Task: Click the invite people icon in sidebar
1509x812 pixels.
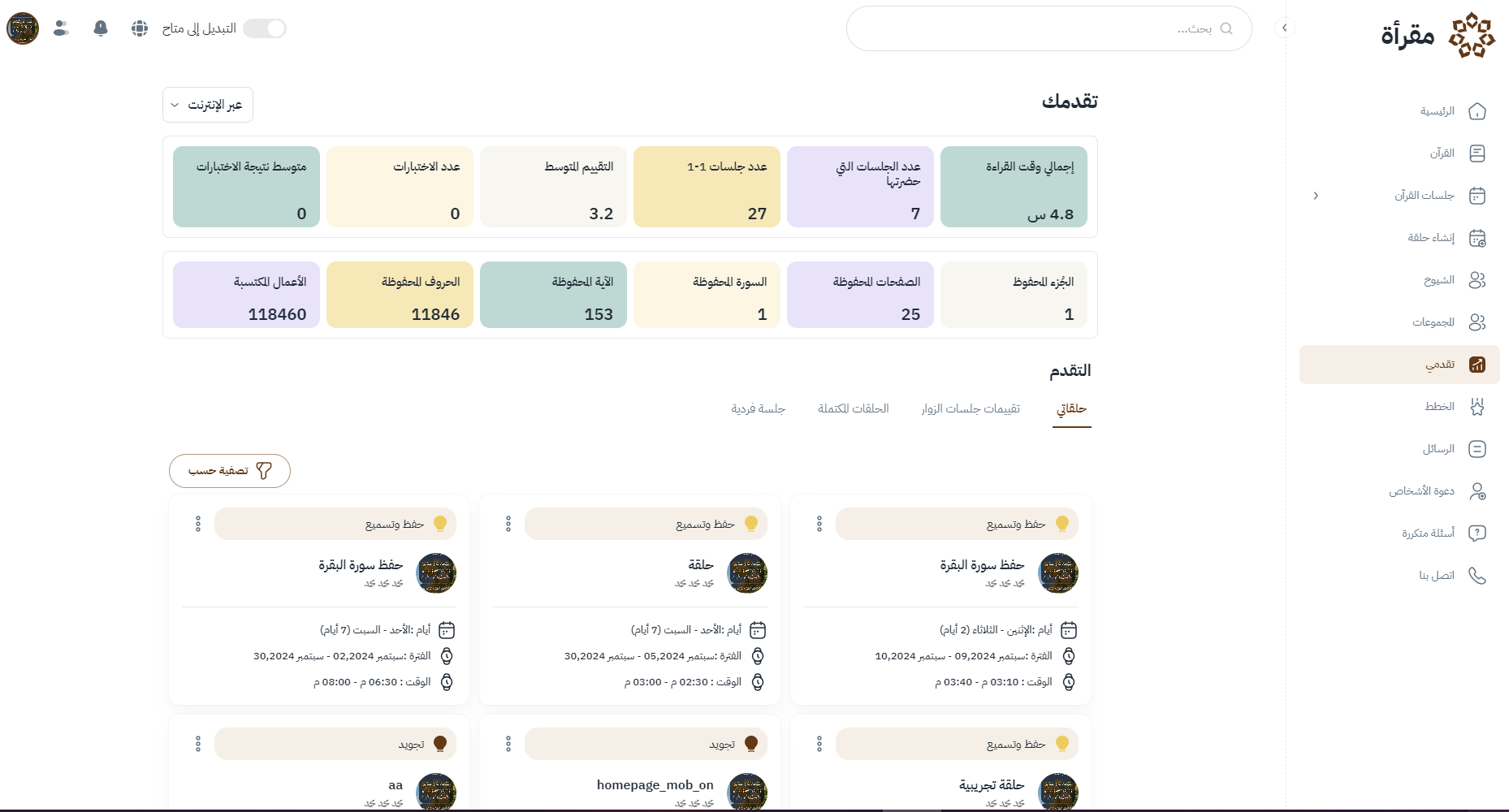Action: pos(1477,491)
